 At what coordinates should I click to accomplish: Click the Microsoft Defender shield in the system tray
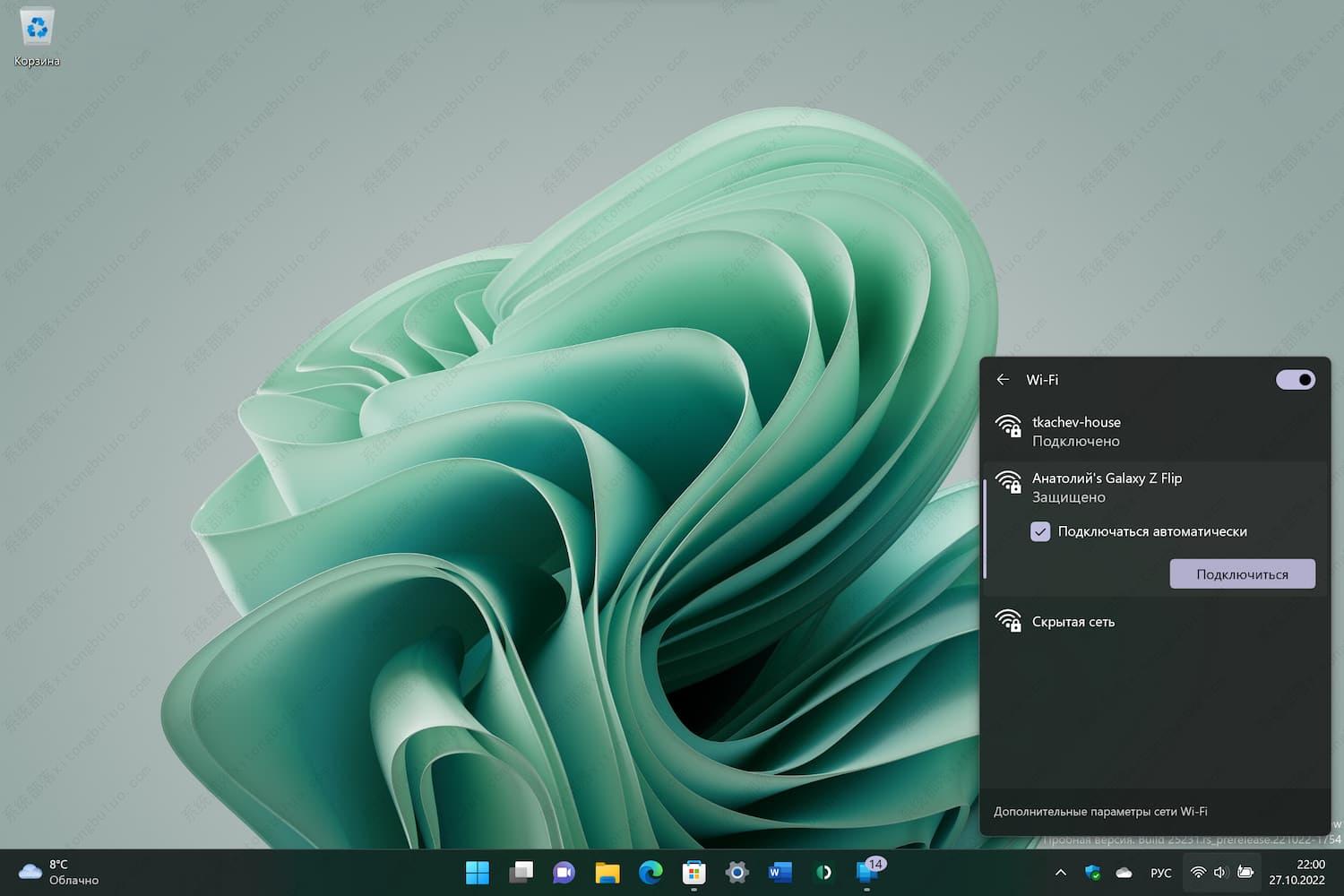click(1092, 872)
